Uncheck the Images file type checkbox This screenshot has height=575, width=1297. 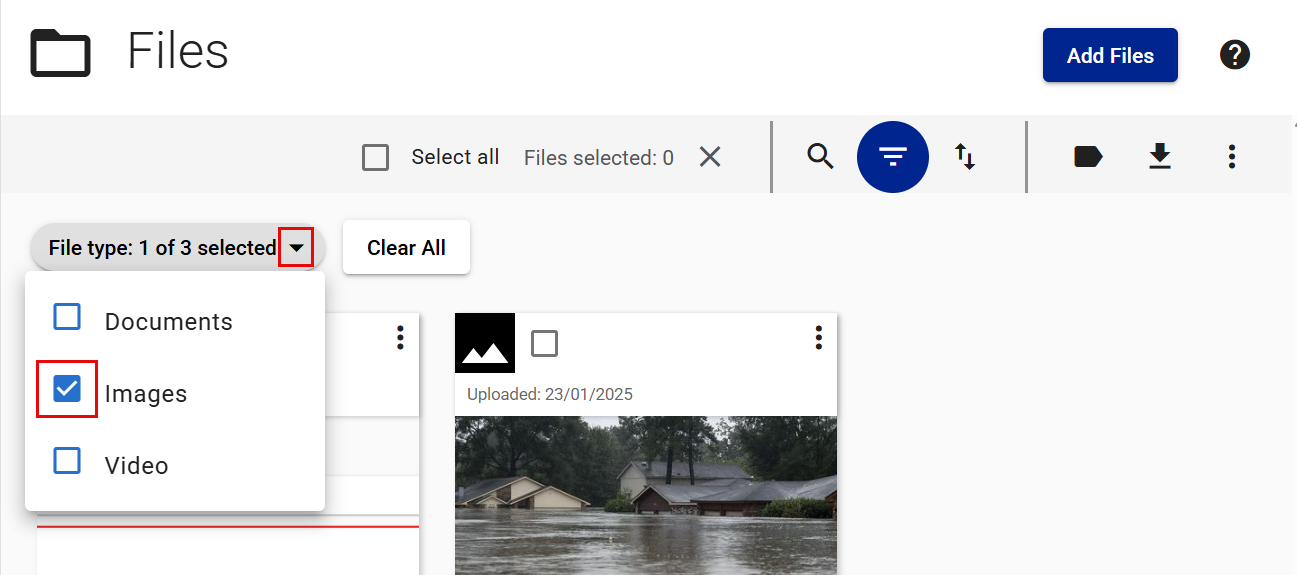[67, 389]
